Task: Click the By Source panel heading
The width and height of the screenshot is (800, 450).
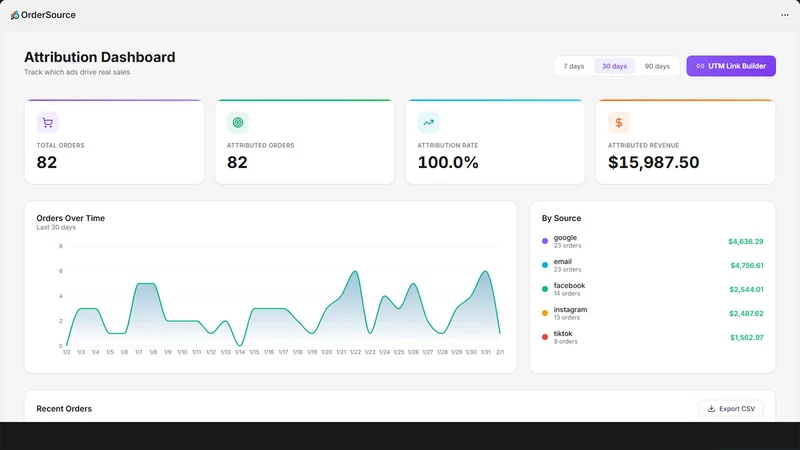Action: (x=561, y=218)
